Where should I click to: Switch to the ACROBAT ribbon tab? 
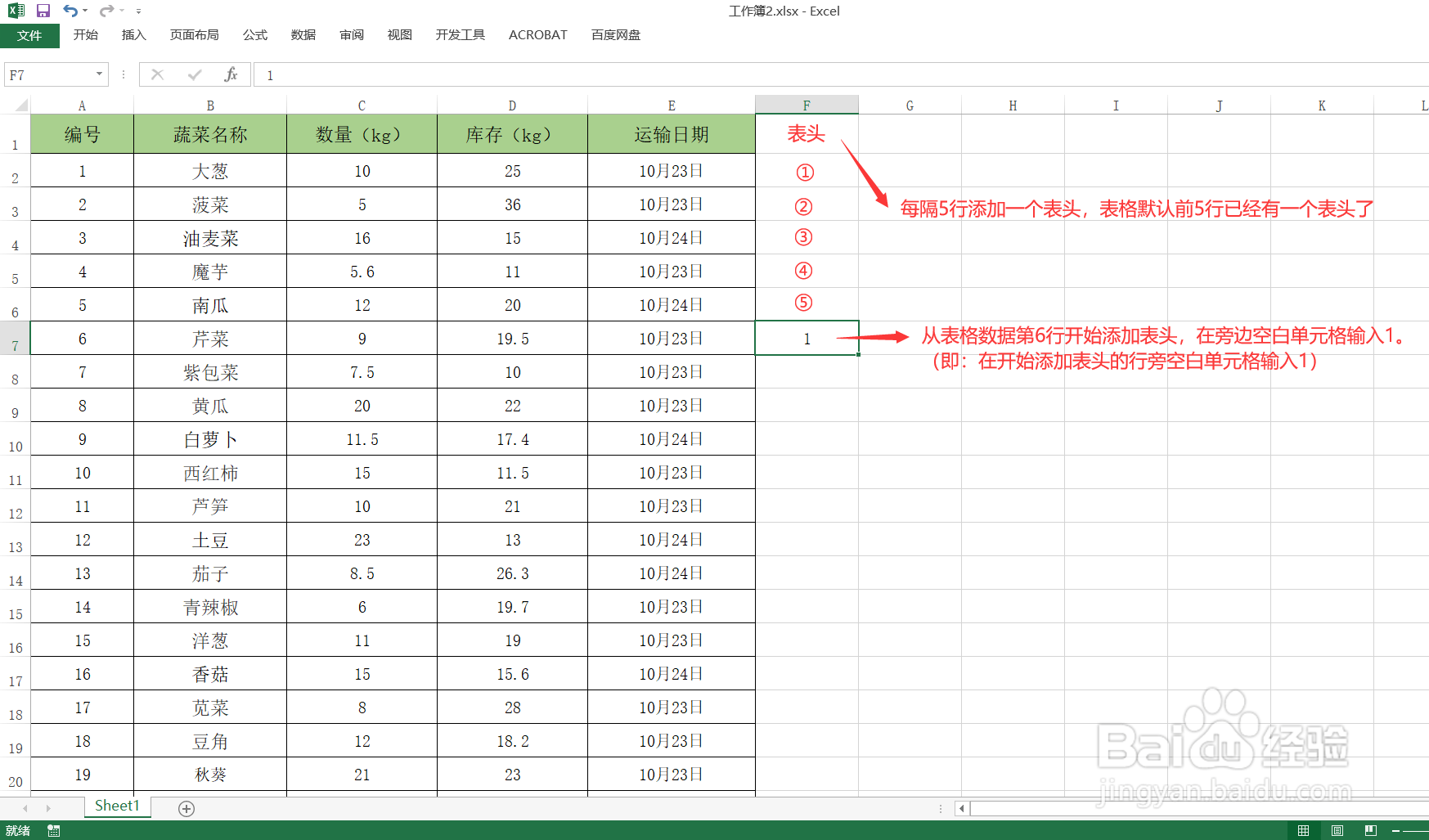click(x=538, y=35)
